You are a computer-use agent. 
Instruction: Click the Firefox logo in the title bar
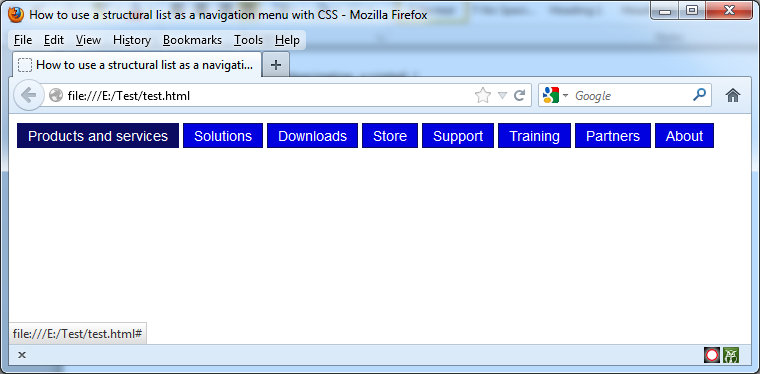[x=16, y=15]
